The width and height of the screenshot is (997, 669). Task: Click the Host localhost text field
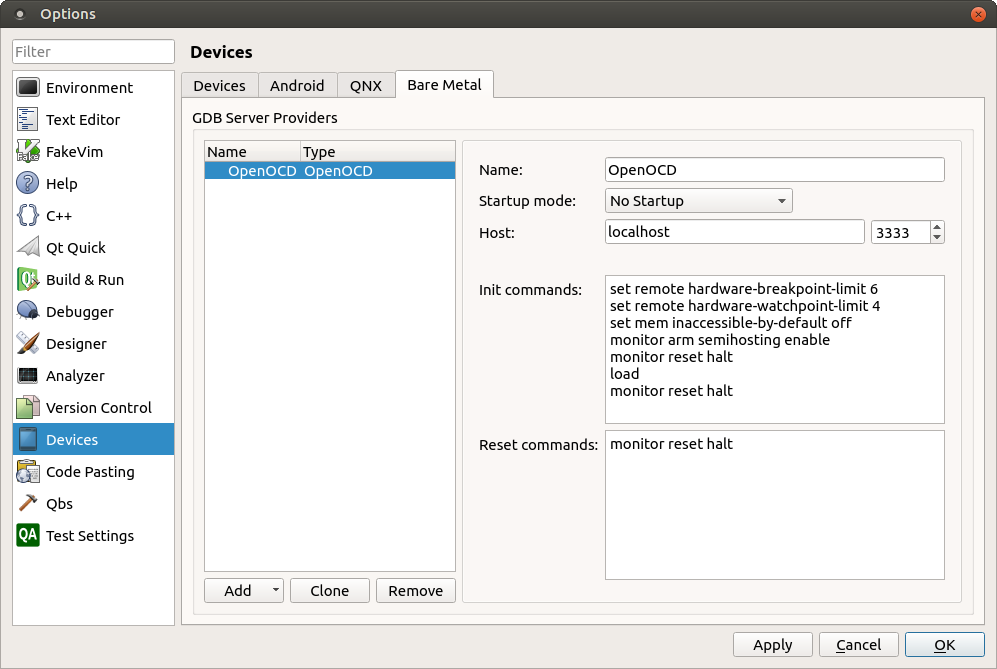734,232
